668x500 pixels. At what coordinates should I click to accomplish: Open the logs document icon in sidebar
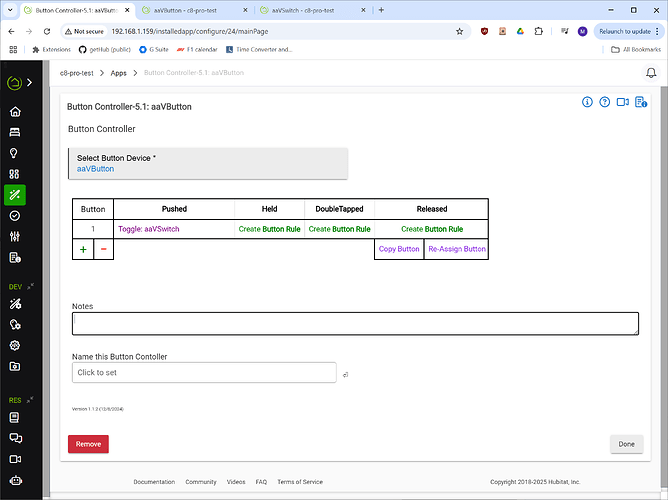[15, 258]
